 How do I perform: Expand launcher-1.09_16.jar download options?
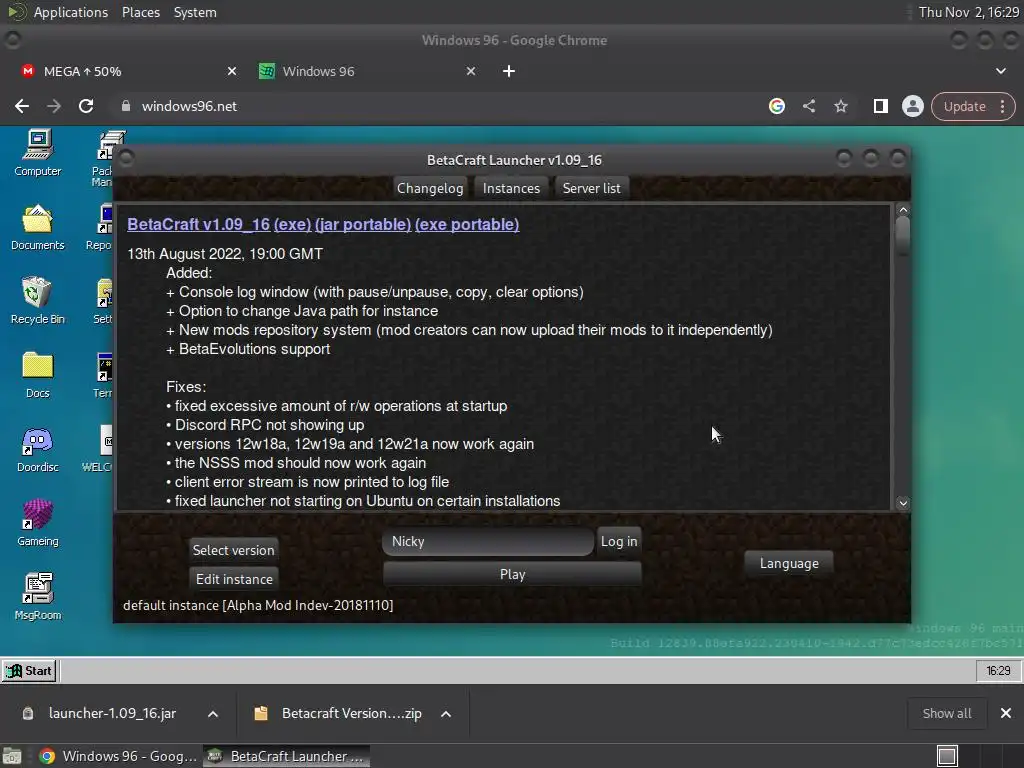[x=213, y=714]
